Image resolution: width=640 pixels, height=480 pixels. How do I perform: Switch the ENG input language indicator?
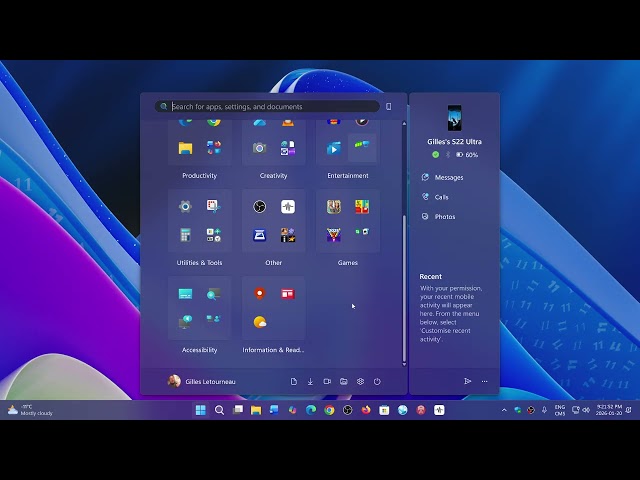(560, 410)
